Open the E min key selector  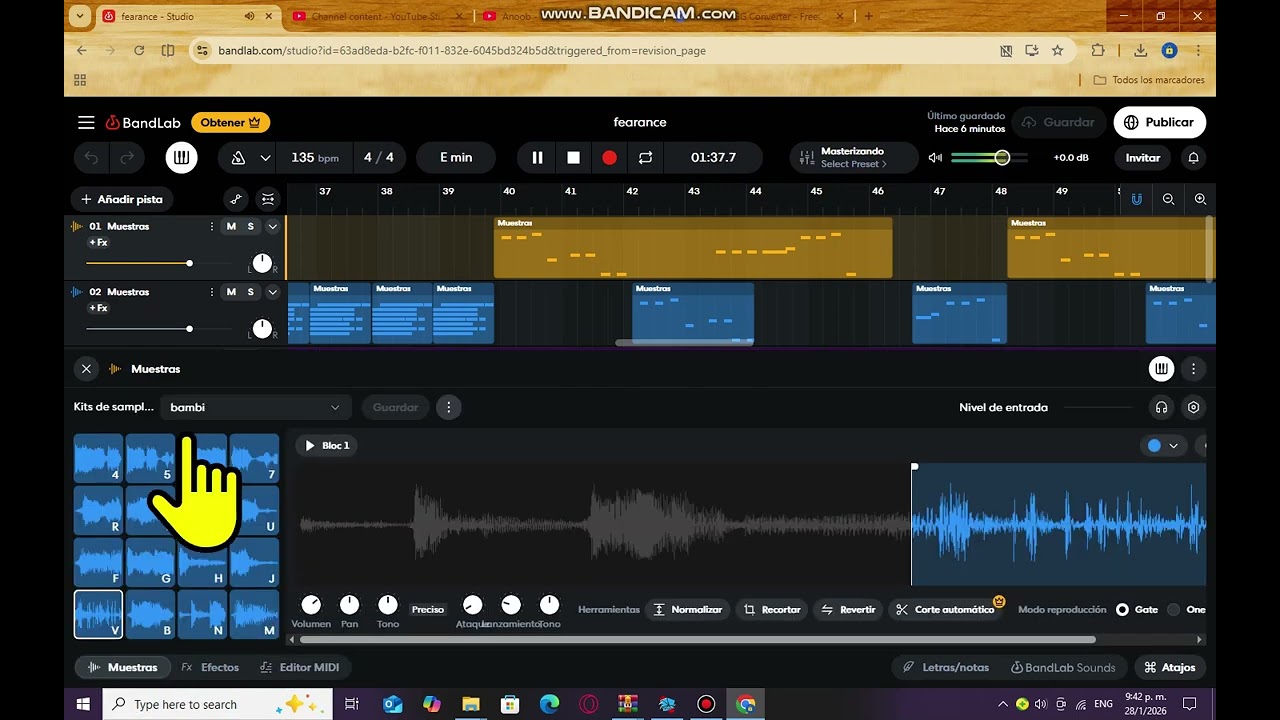point(456,157)
